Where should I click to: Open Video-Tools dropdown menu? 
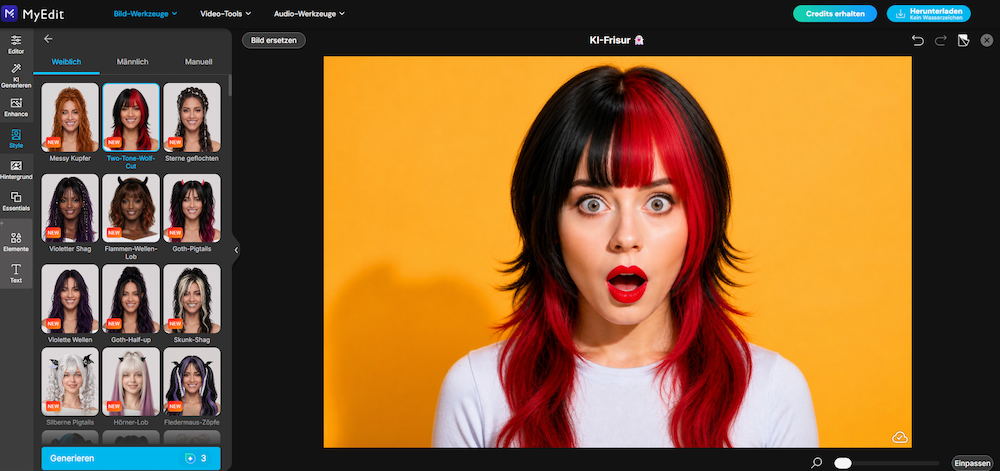click(225, 13)
